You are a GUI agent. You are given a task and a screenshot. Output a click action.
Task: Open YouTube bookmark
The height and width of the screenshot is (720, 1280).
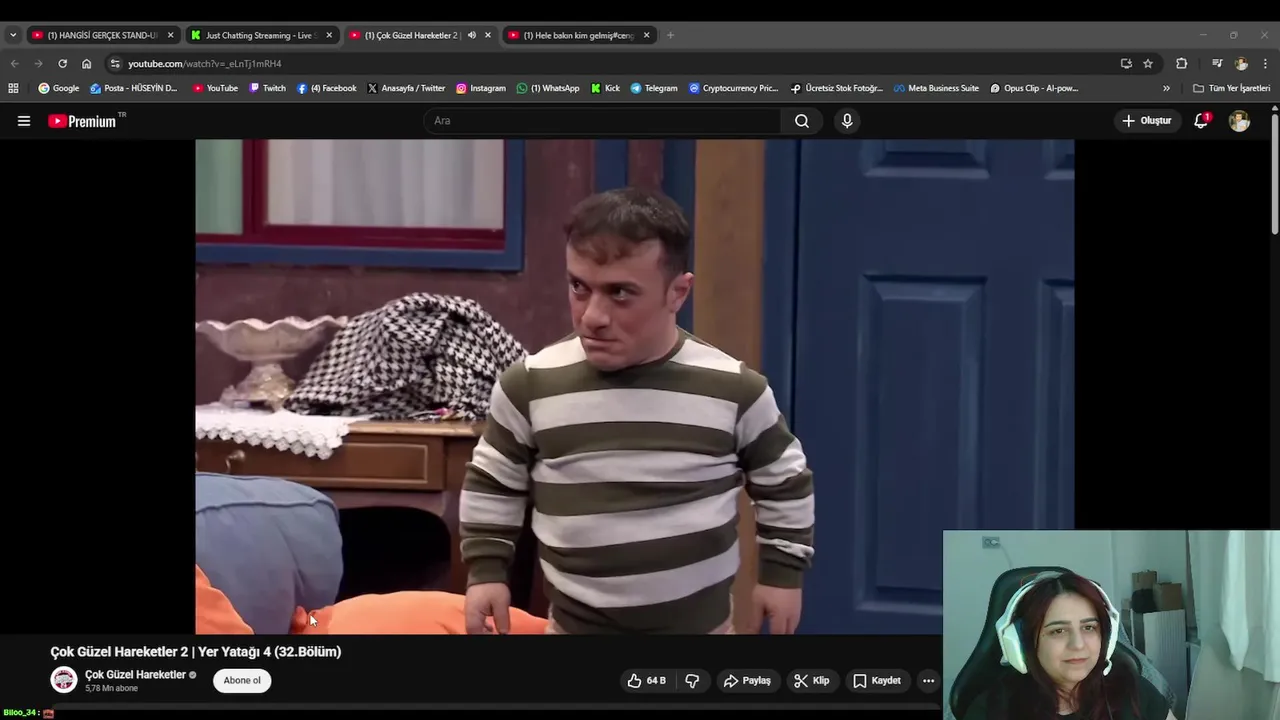215,88
